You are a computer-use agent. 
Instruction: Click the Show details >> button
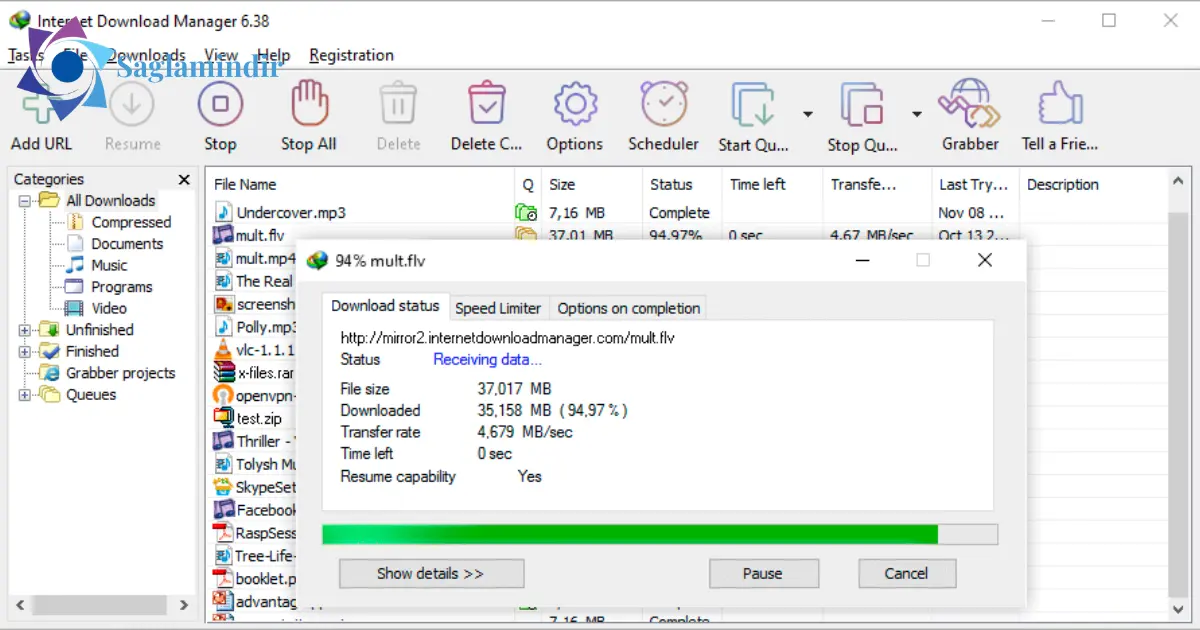(431, 574)
